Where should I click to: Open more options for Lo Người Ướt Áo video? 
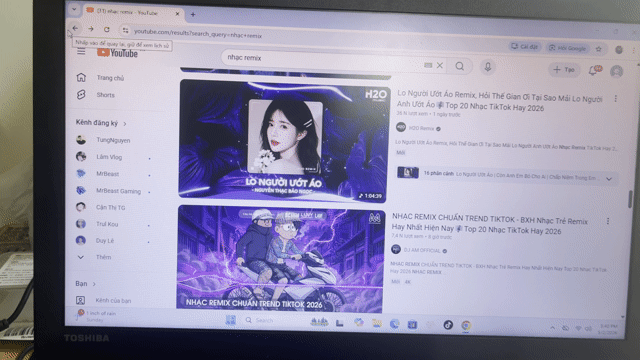coord(616,99)
